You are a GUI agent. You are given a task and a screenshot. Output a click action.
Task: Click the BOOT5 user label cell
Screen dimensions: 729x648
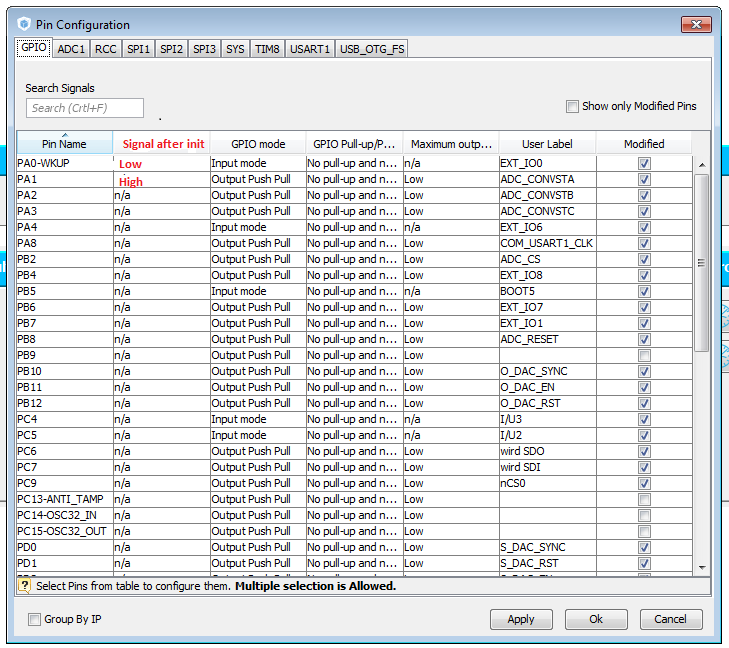click(x=547, y=291)
